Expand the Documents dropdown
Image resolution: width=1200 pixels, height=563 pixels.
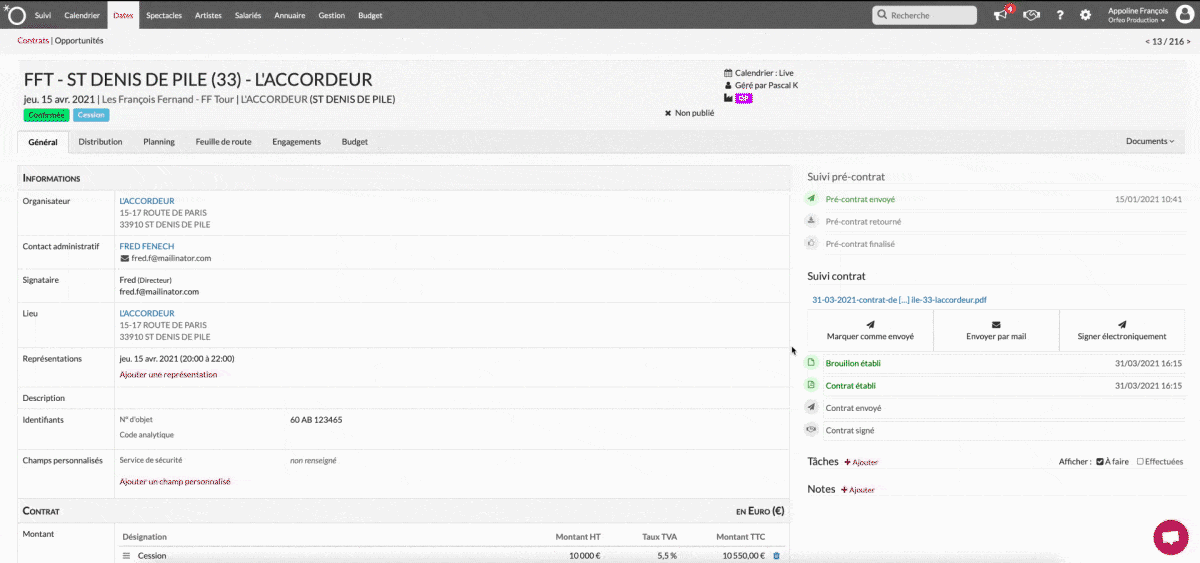tap(1150, 142)
